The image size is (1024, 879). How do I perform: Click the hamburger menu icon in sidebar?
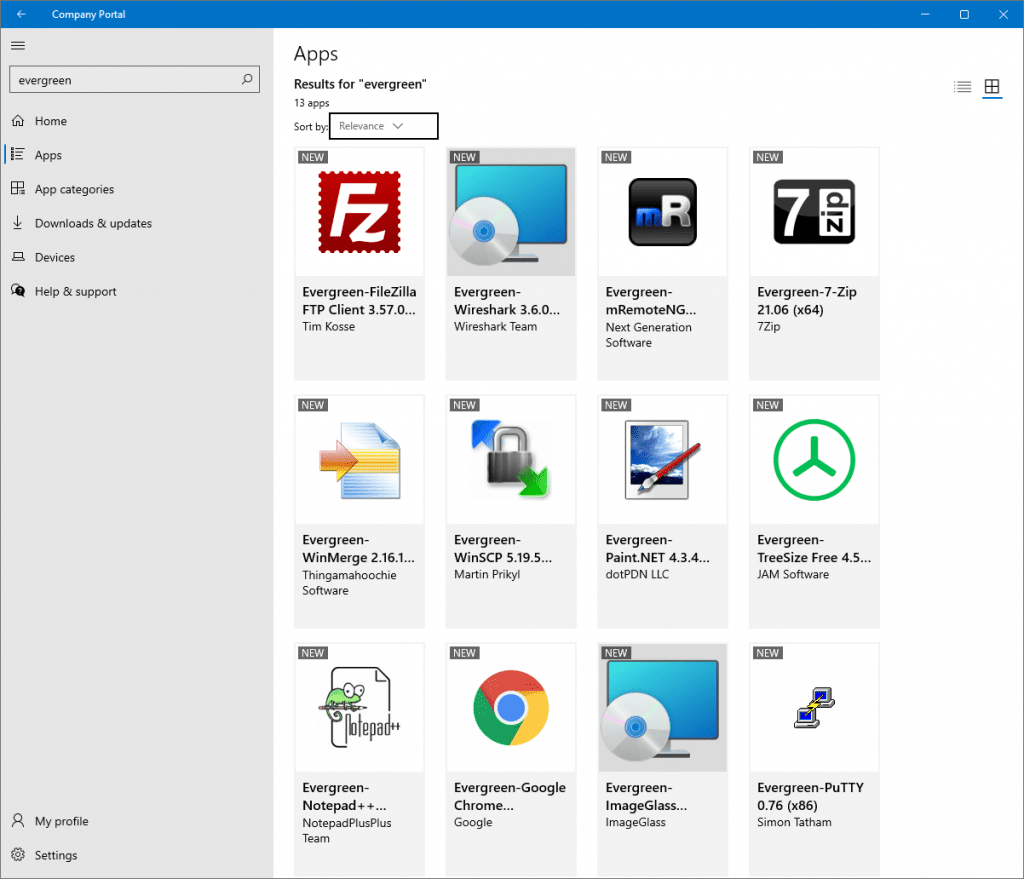pyautogui.click(x=18, y=46)
